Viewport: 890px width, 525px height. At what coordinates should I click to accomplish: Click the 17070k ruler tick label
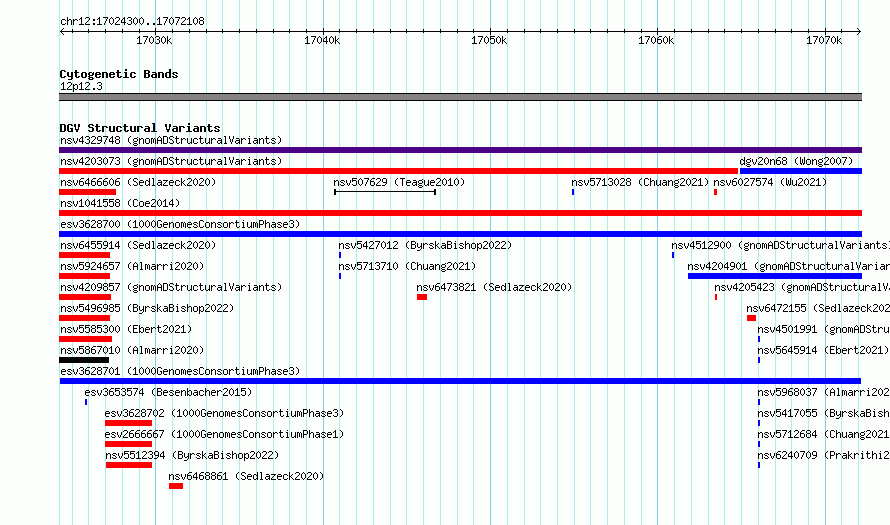coord(824,40)
